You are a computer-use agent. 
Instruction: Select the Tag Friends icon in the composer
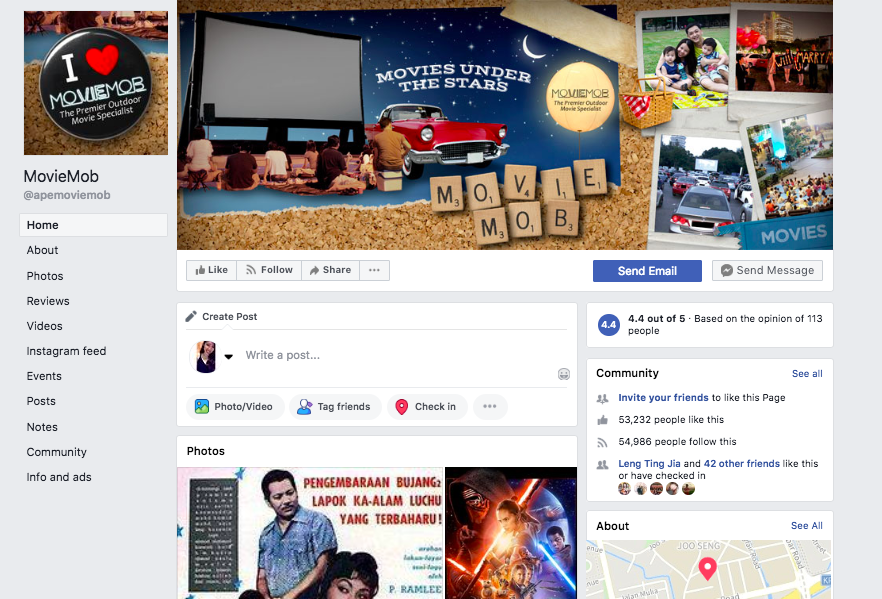(304, 407)
